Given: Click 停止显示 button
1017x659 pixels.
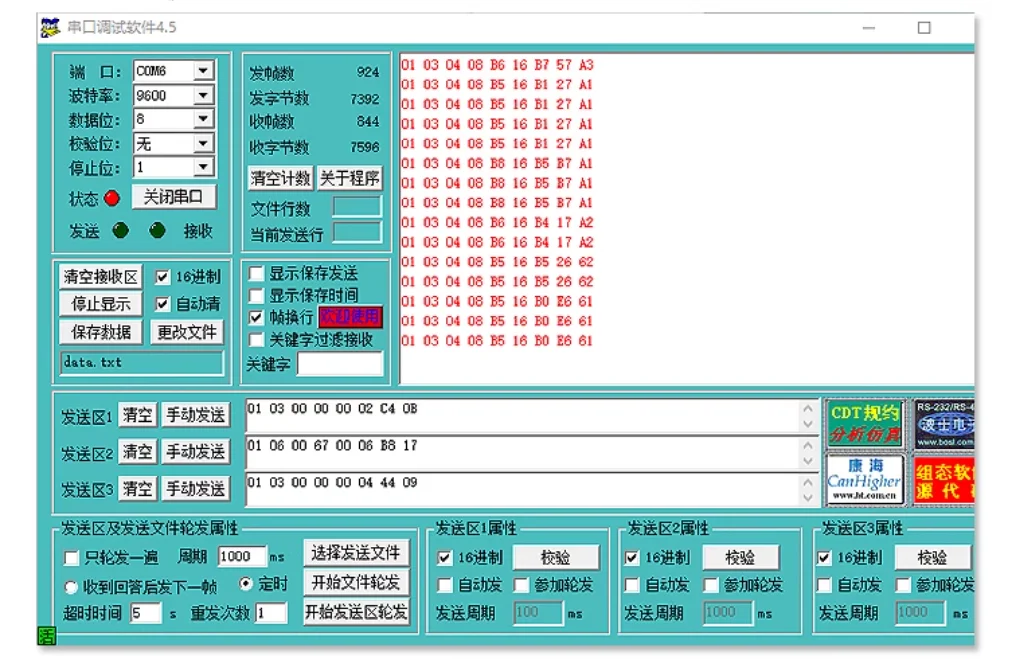Looking at the screenshot, I should (x=101, y=304).
